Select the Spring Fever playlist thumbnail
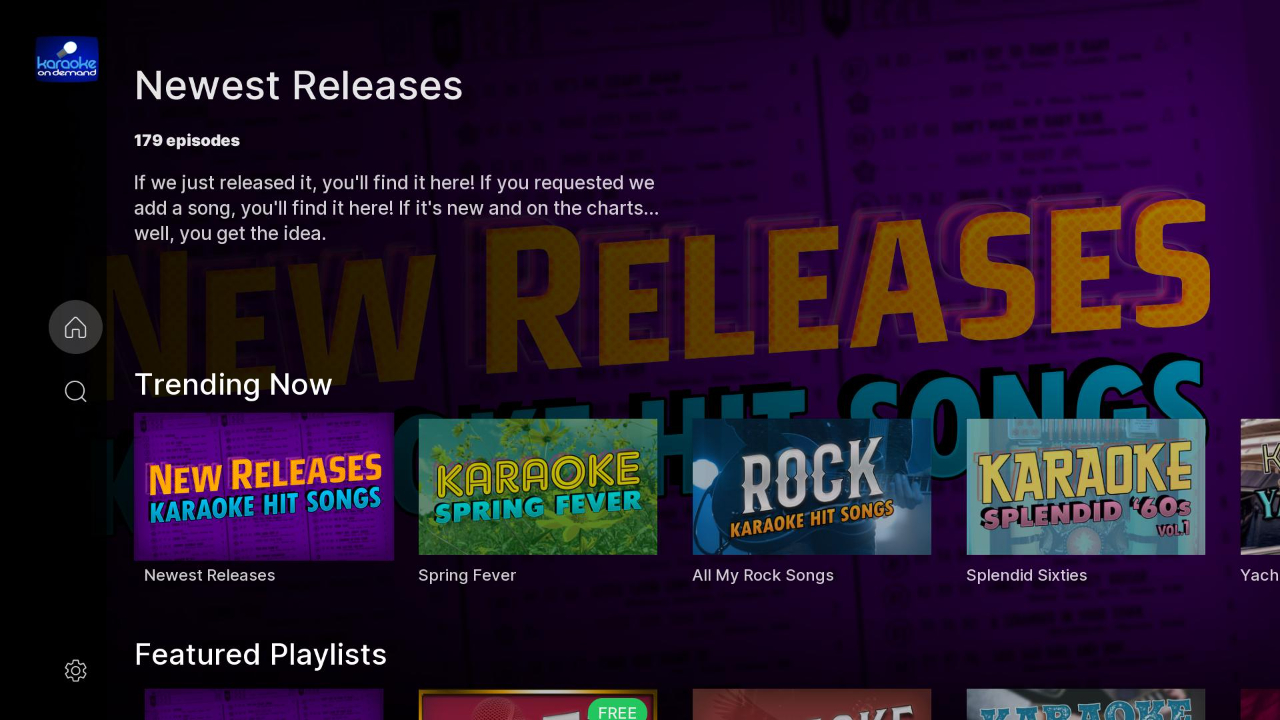 pyautogui.click(x=537, y=486)
